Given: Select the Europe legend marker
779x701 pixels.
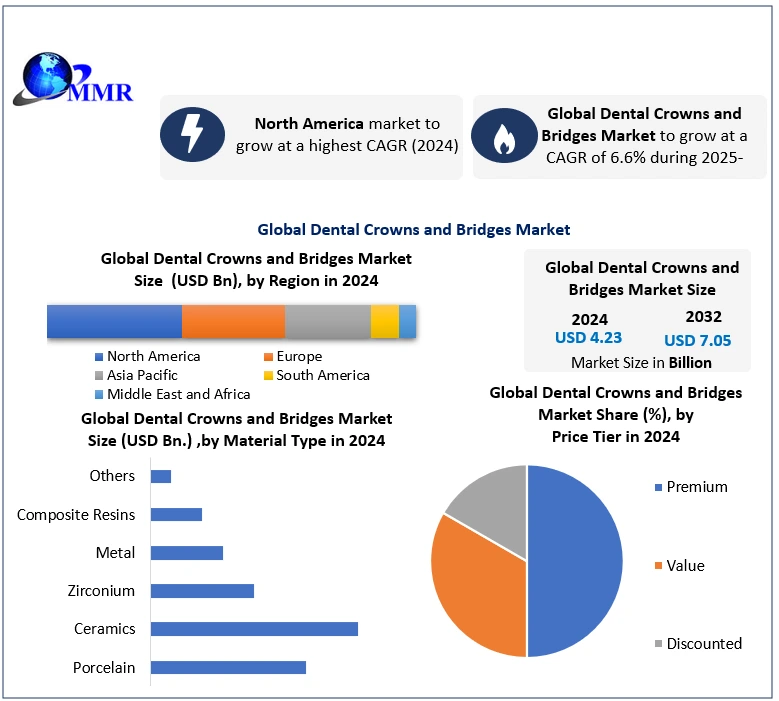Looking at the screenshot, I should pos(269,357).
